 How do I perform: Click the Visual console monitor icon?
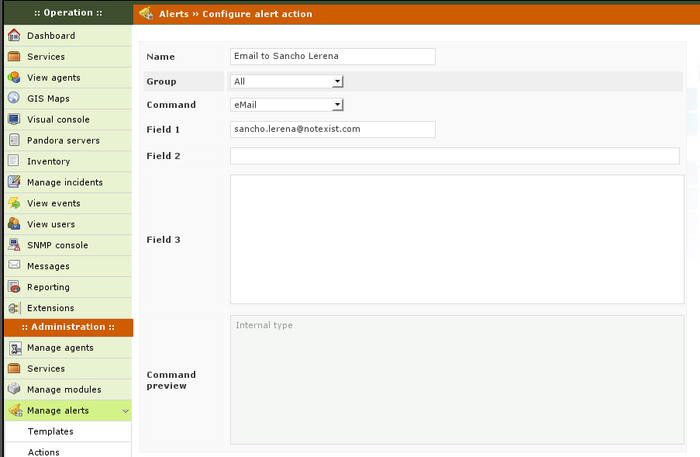tap(14, 120)
